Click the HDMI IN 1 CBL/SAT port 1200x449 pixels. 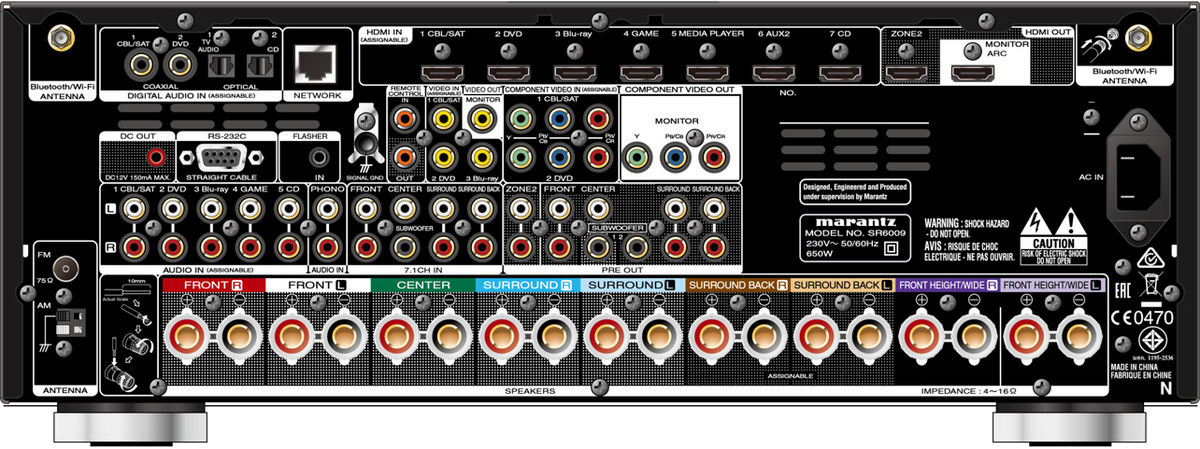440,72
